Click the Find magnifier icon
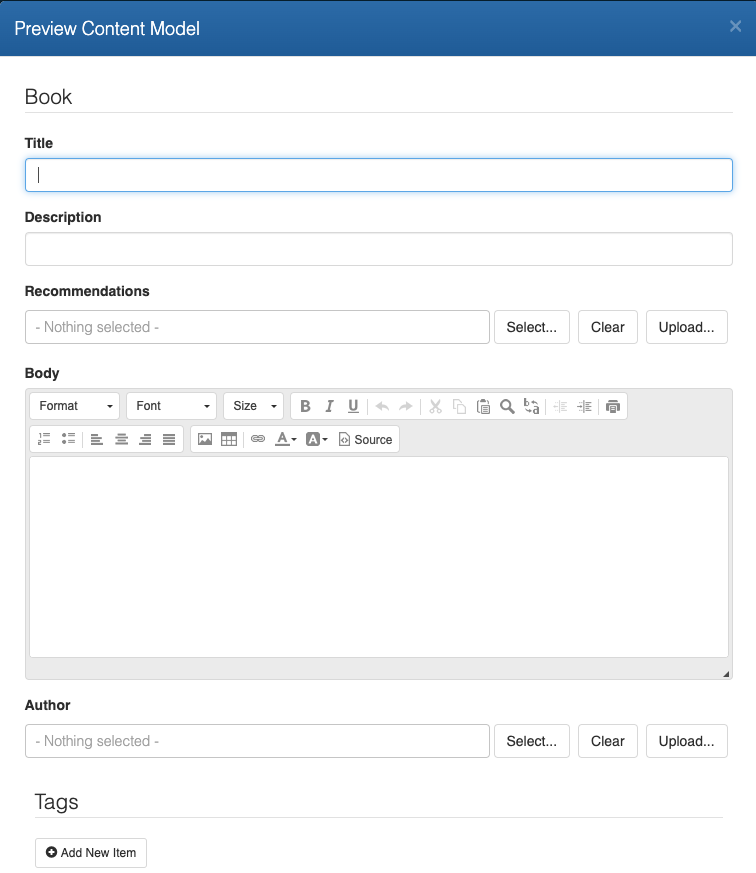756x873 pixels. (x=507, y=406)
